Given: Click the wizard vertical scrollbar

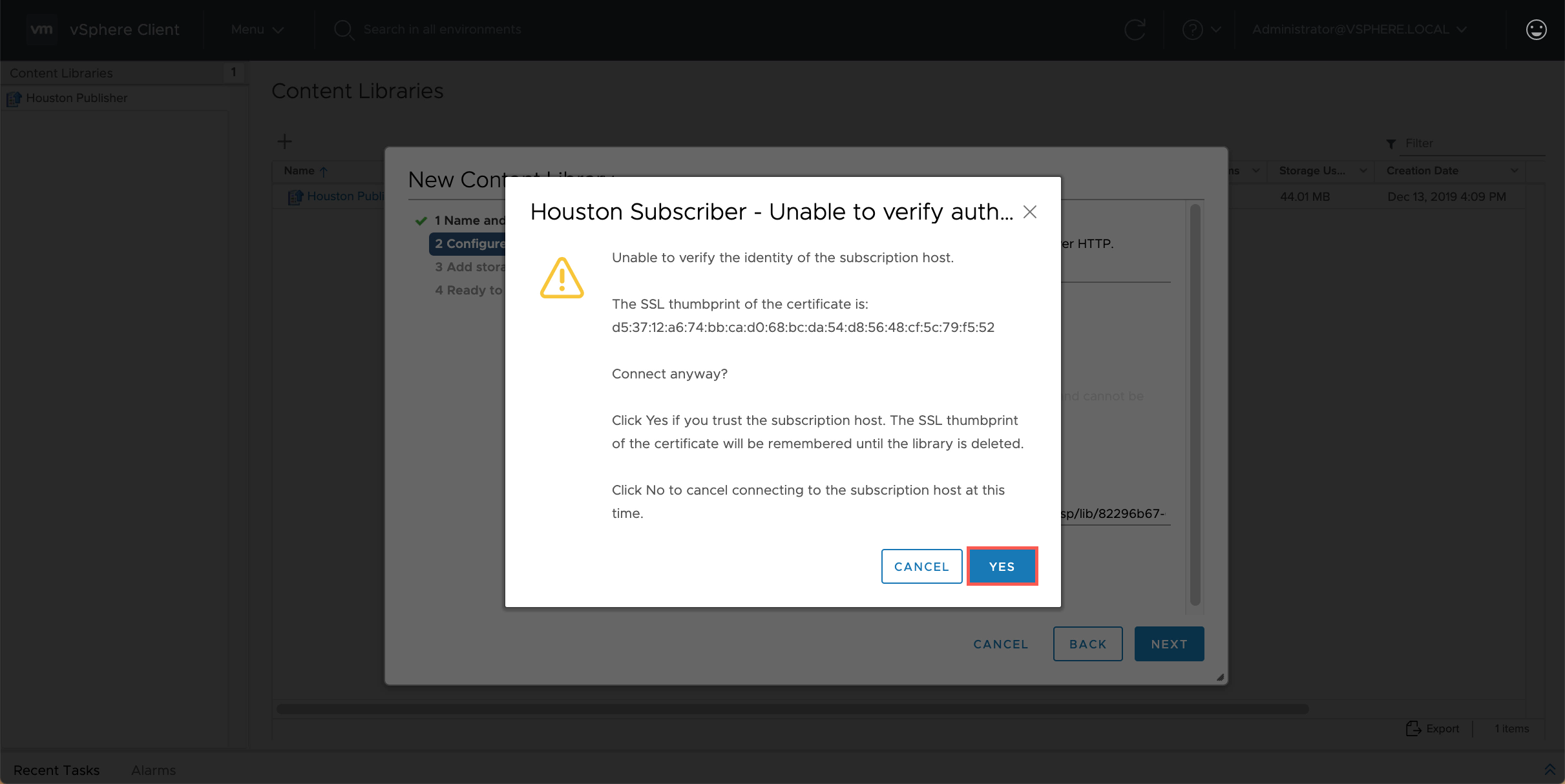Looking at the screenshot, I should (1195, 405).
